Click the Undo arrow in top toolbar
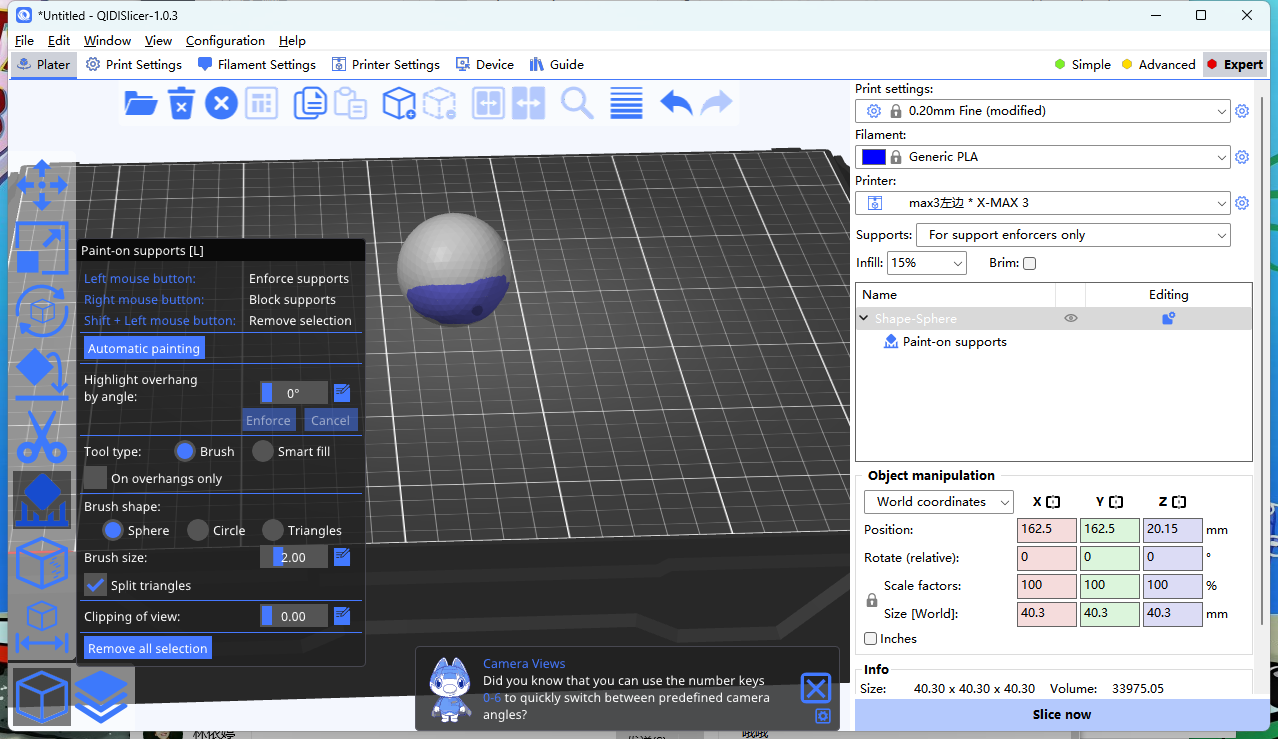 (676, 103)
